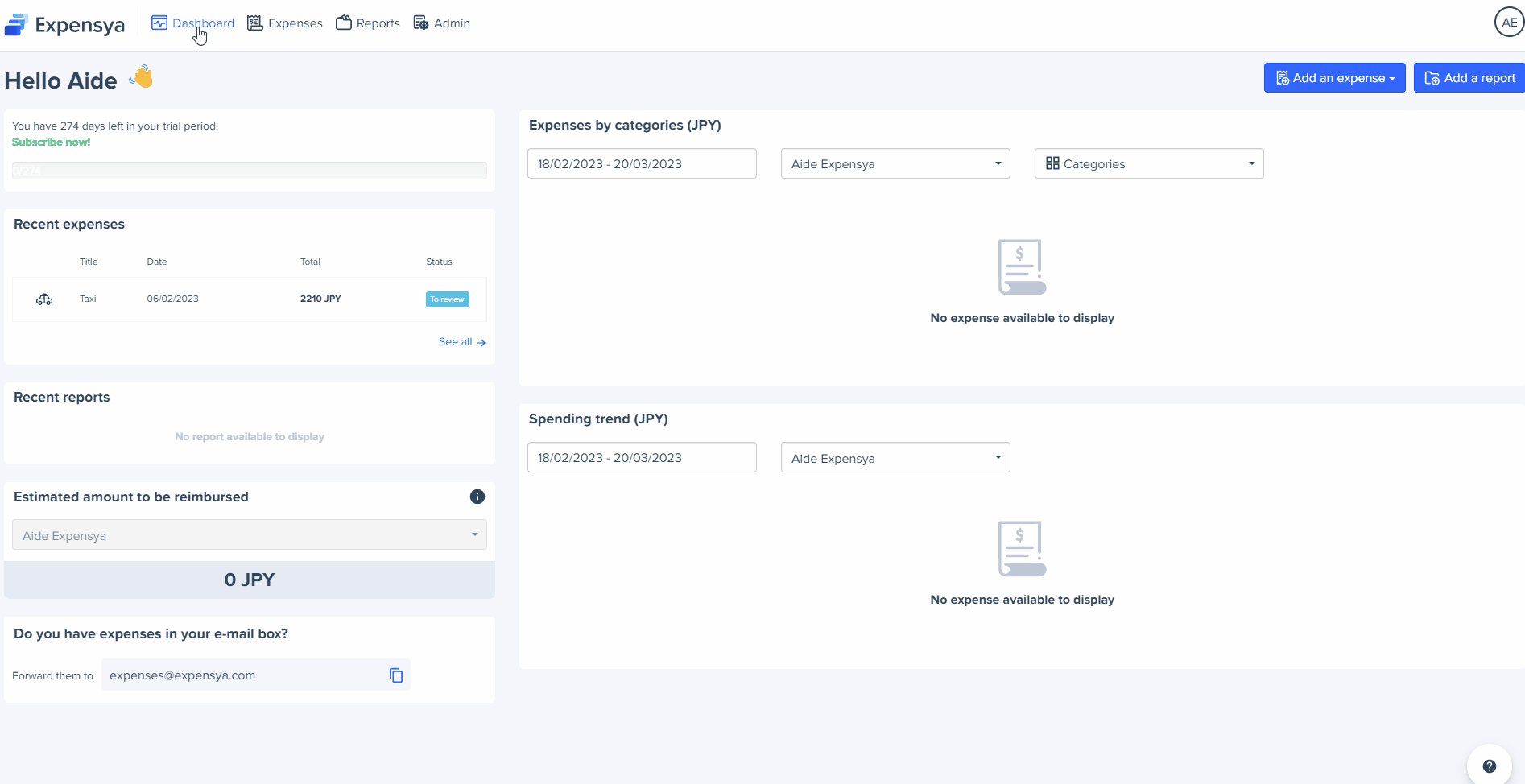Screen dimensions: 1525x784
Task: Expand the Categories dropdown
Action: 1148,164
